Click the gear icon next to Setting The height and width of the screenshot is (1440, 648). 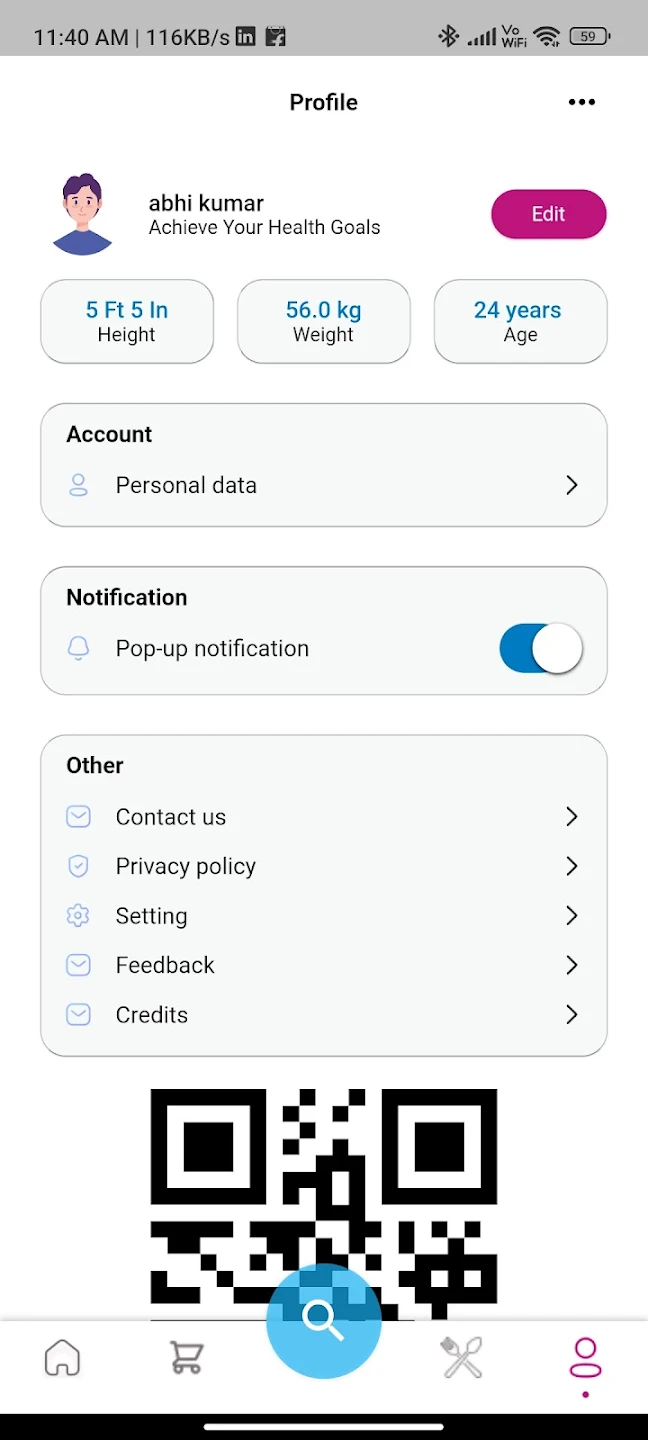click(78, 916)
